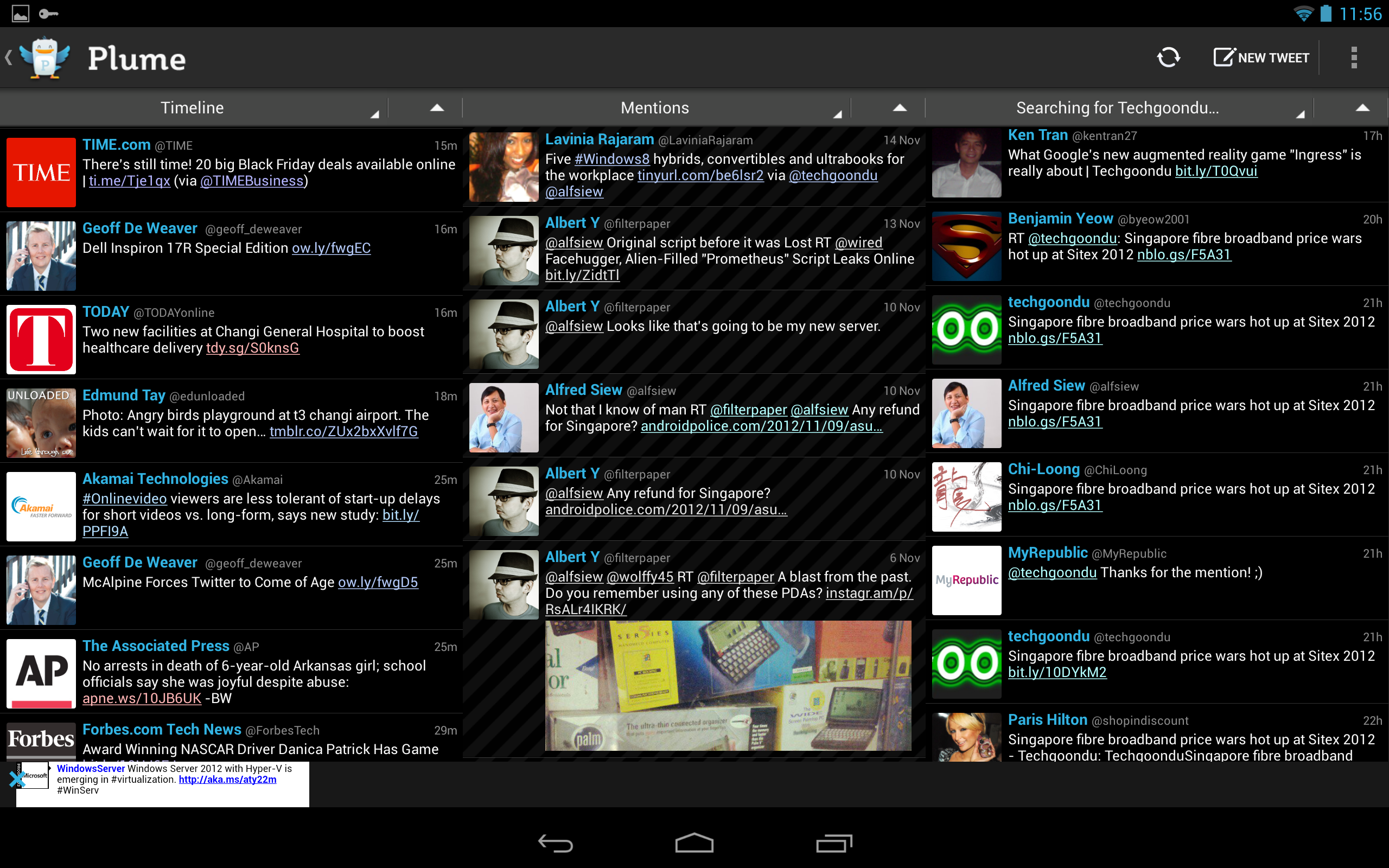Image resolution: width=1389 pixels, height=868 pixels.
Task: Open Alfred Siew's avatar in Techgoondu search column
Action: (x=966, y=413)
